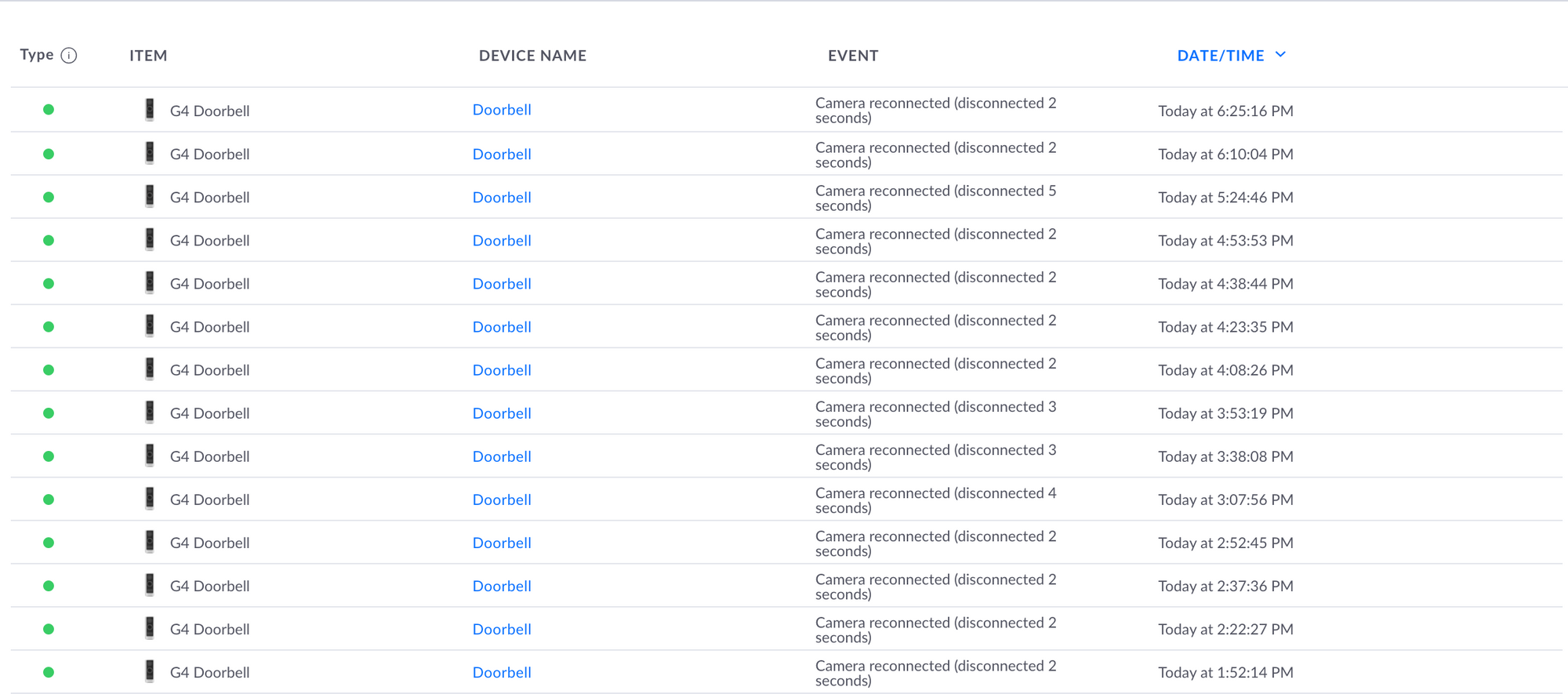
Task: Click the G4 Doorbell icon in the 1:52:14 PM row
Action: (x=150, y=671)
